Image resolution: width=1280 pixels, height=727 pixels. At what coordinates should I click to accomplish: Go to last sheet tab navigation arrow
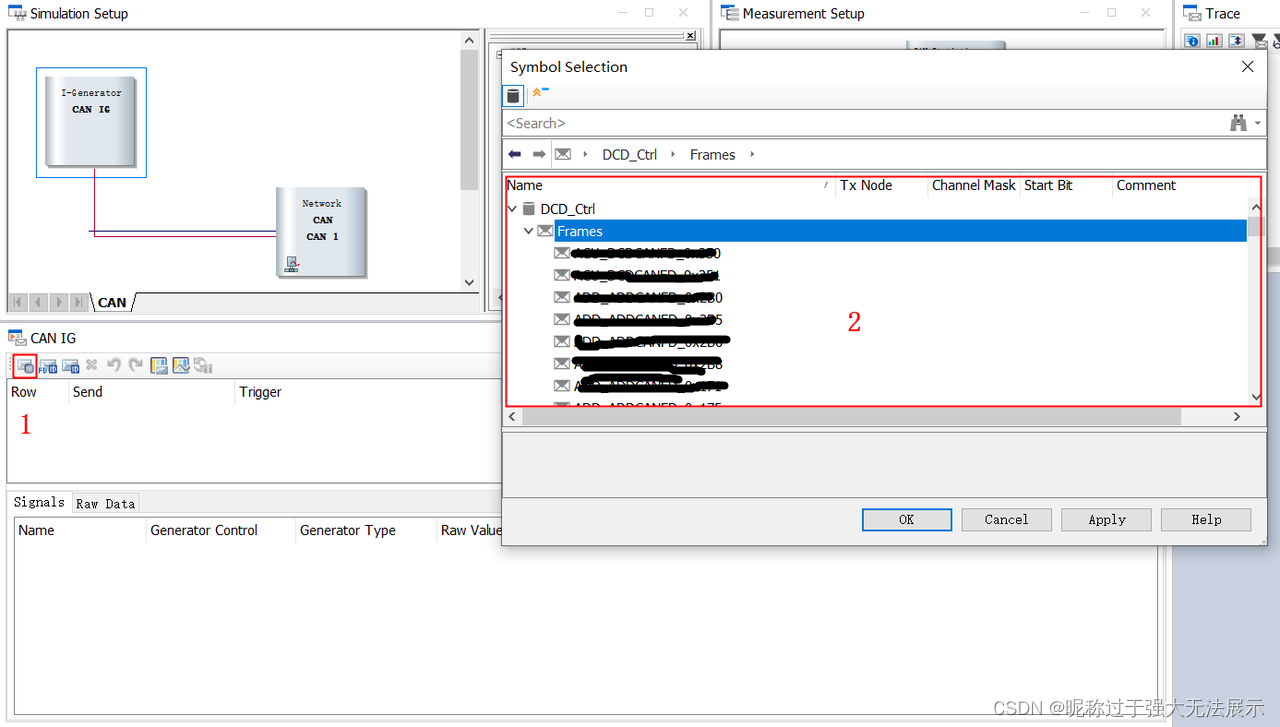79,302
